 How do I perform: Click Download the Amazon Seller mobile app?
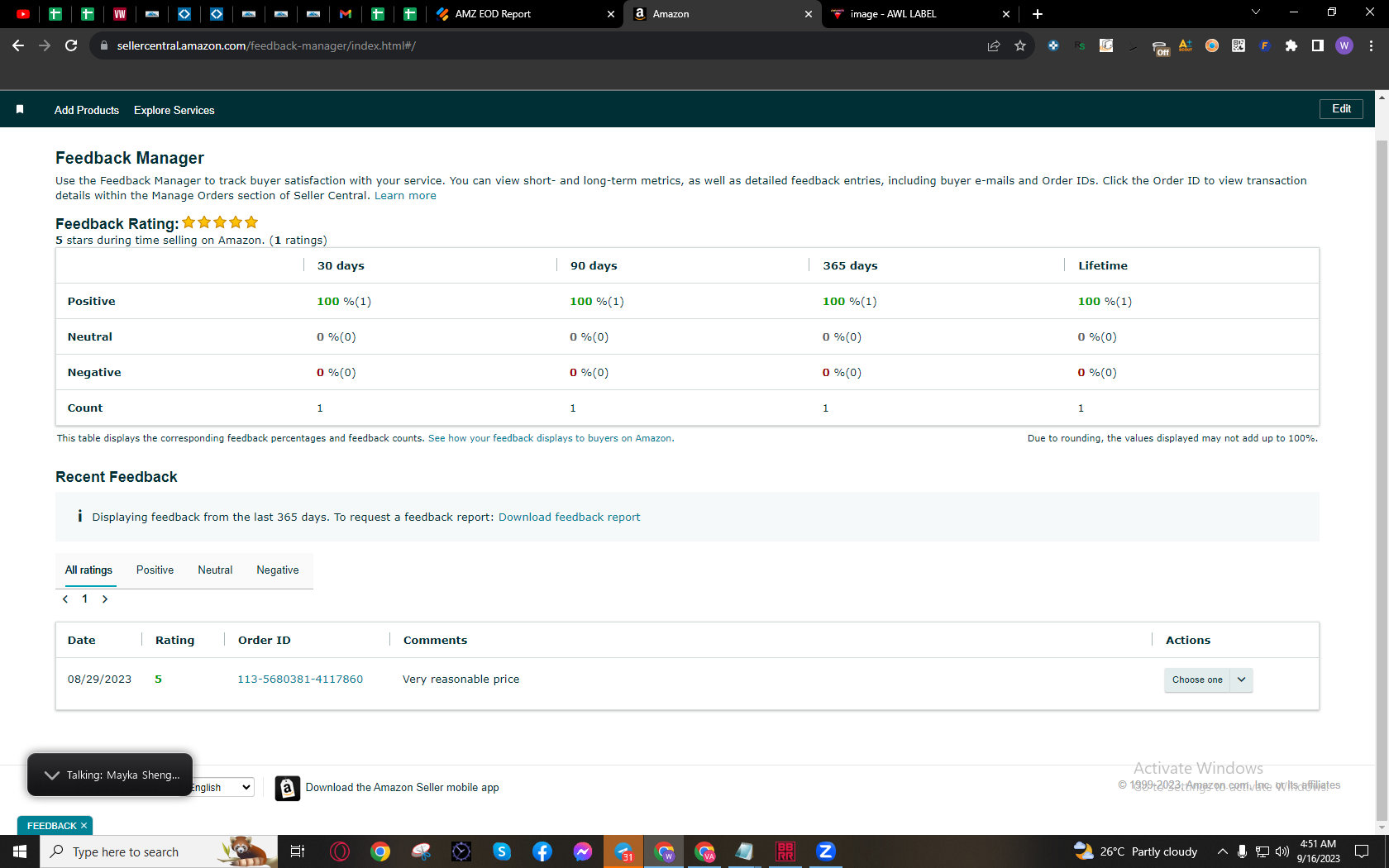(x=402, y=788)
